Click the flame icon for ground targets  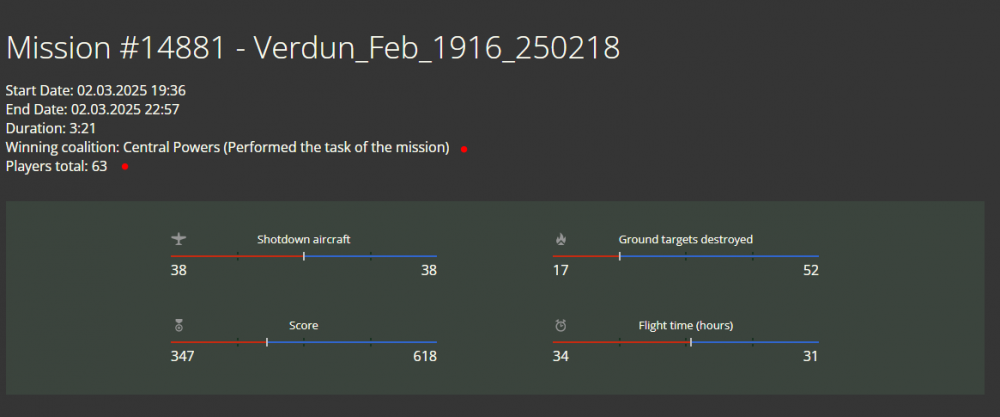tap(561, 239)
